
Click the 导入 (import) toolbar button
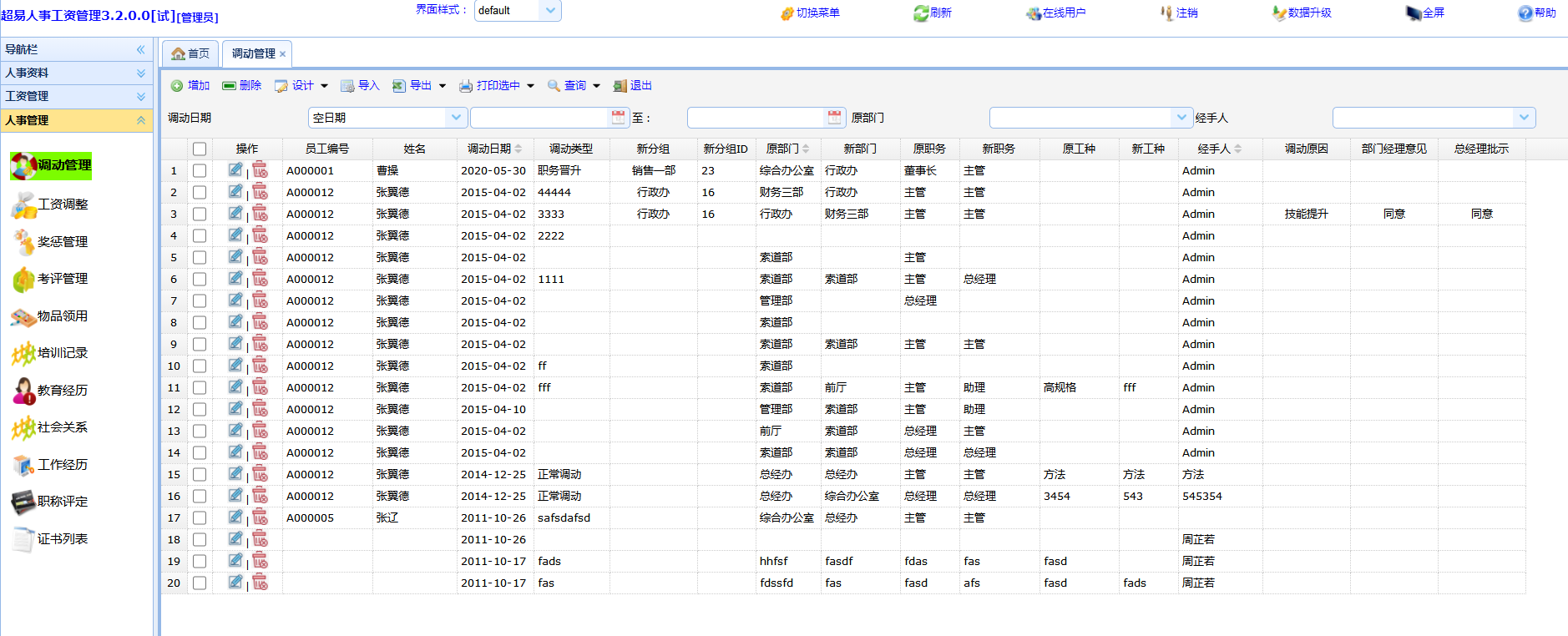pos(360,86)
